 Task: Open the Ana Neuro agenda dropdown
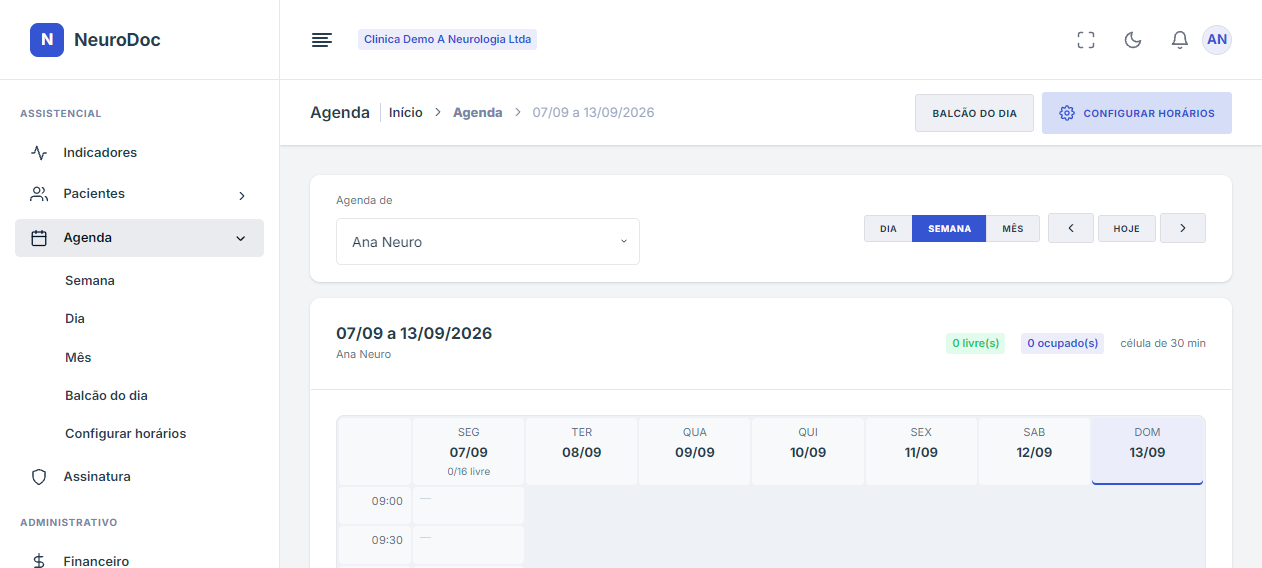tap(488, 242)
